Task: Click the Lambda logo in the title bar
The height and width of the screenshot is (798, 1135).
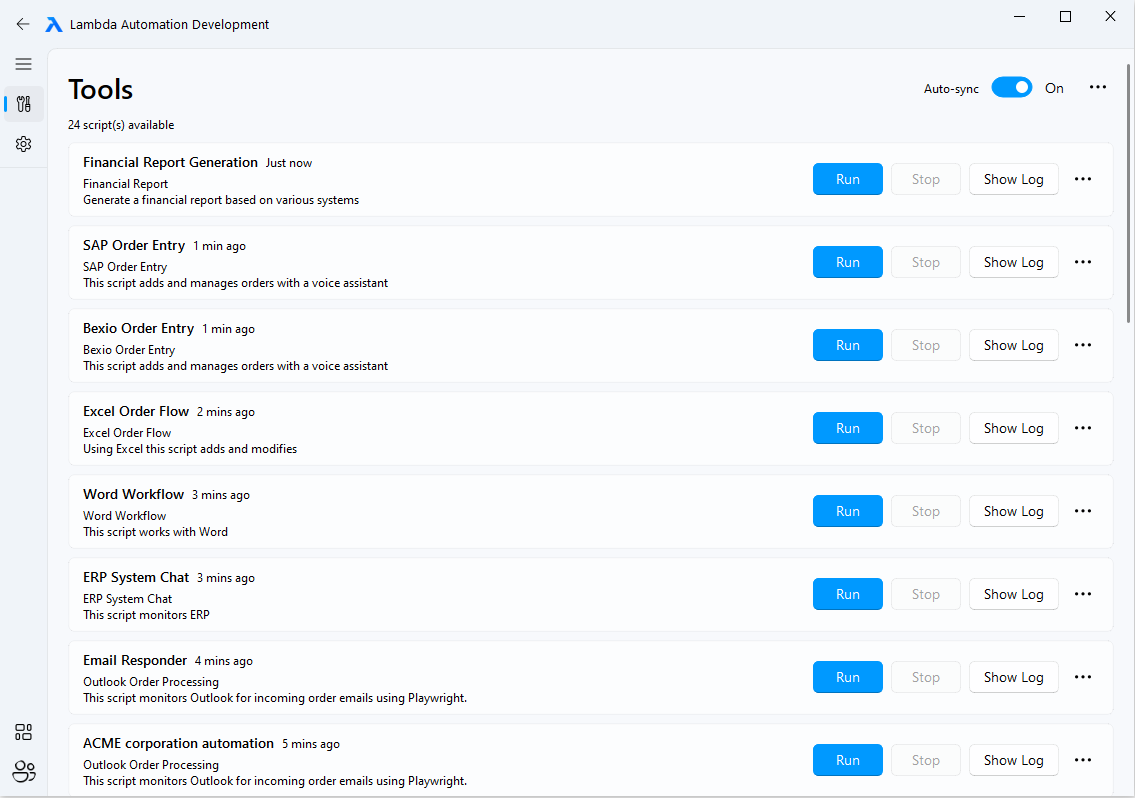Action: [53, 24]
